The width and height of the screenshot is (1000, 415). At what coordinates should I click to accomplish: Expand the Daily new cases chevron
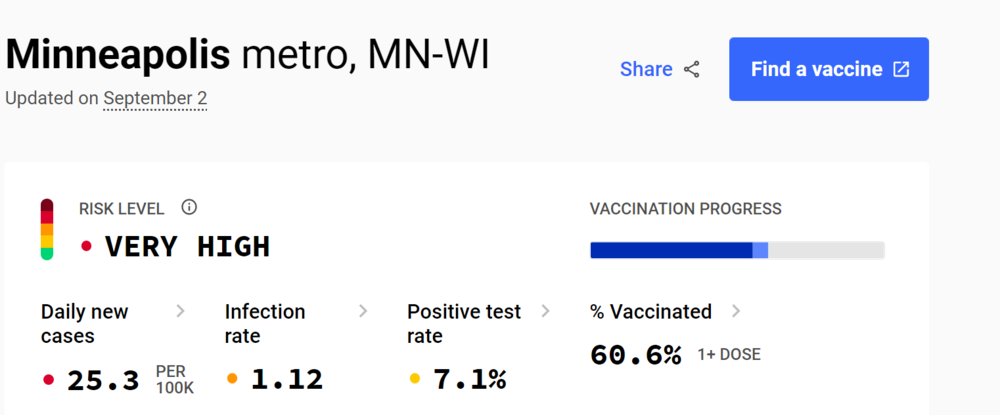[180, 311]
